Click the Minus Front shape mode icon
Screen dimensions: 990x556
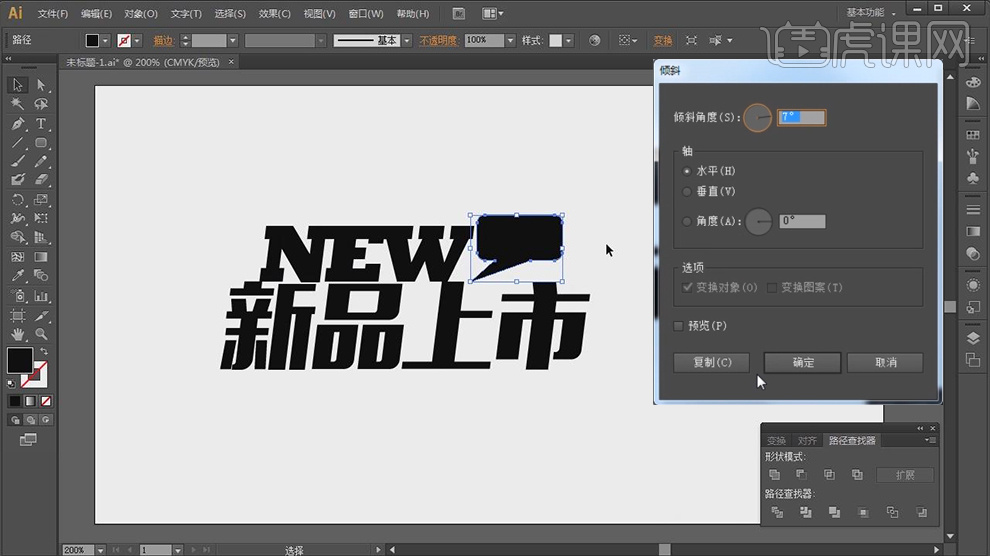tap(801, 475)
